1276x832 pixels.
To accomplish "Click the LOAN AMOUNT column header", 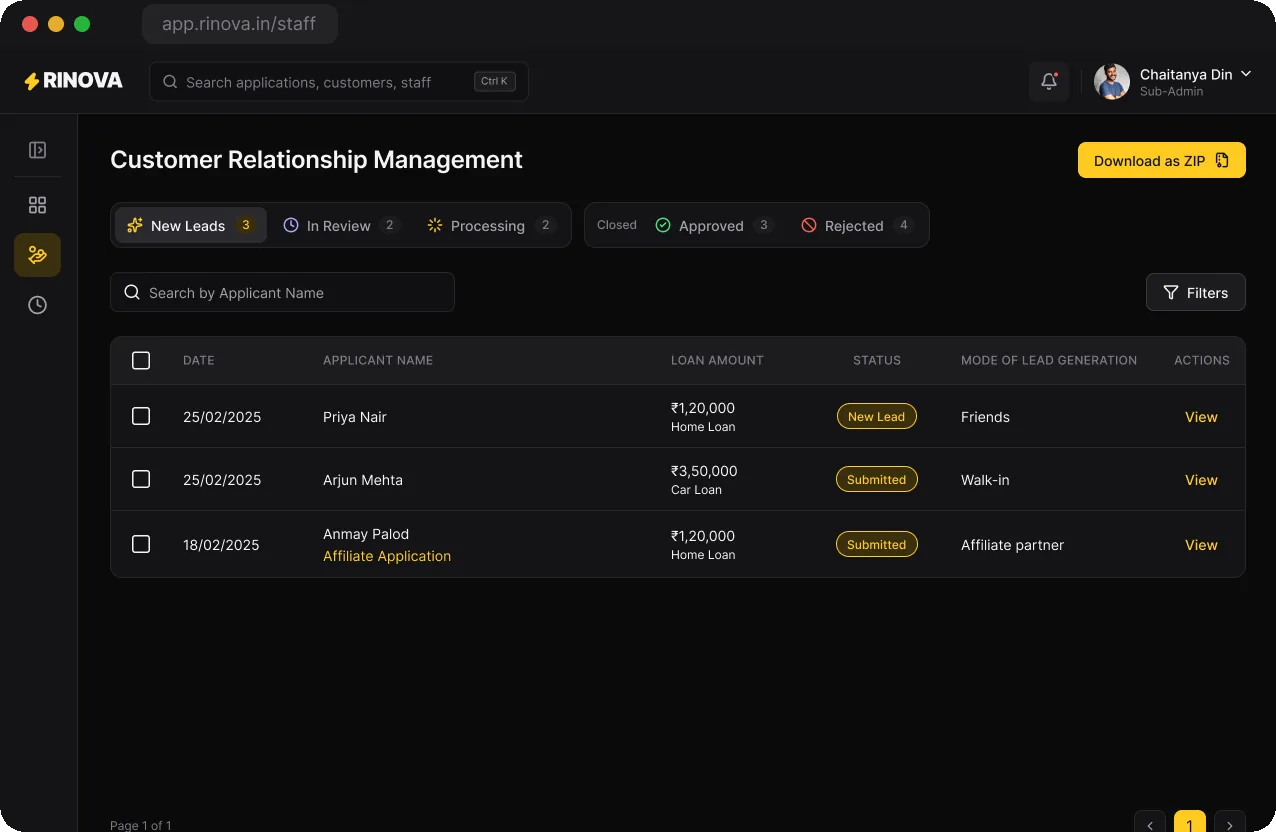I will (717, 360).
